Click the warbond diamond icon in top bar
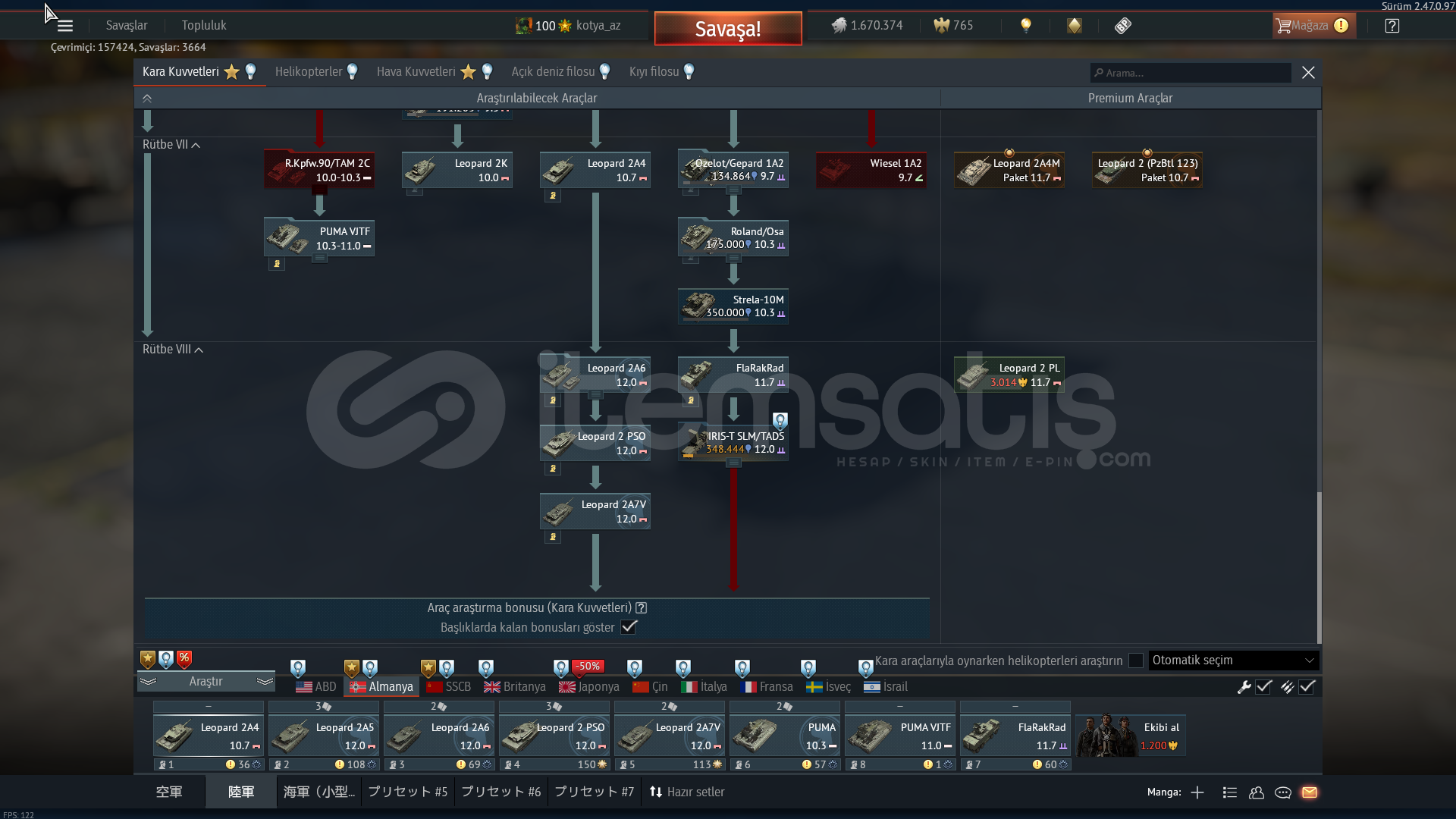This screenshot has width=1456, height=819. pos(1075,26)
